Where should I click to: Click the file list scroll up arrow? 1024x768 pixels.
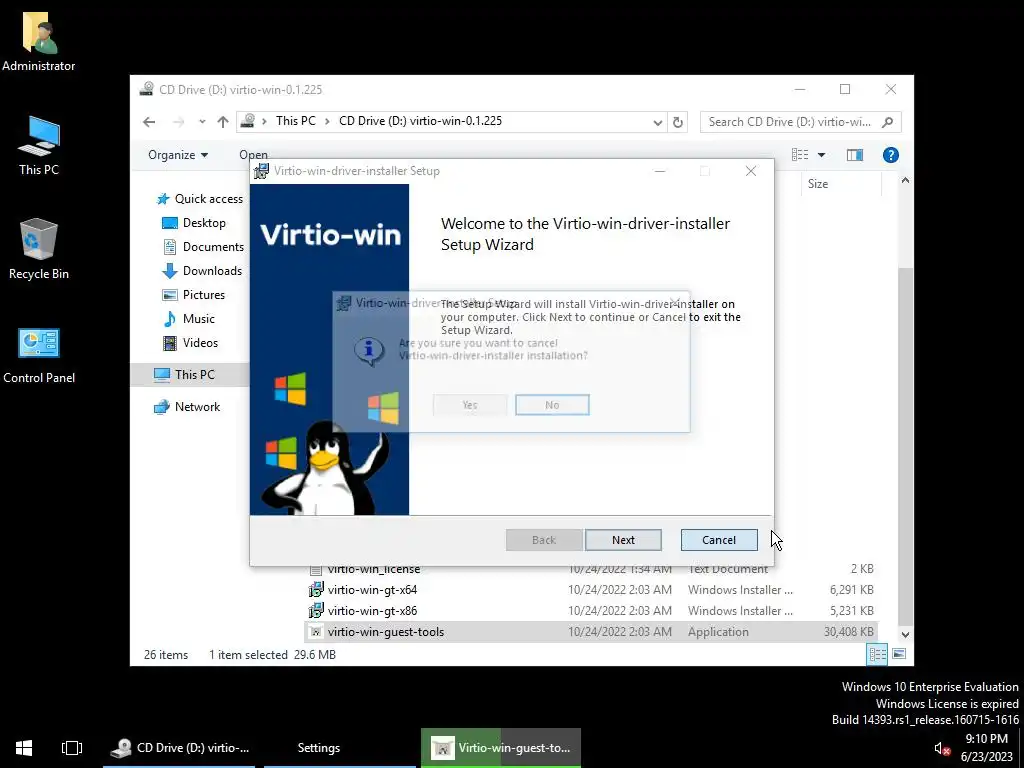tap(905, 181)
